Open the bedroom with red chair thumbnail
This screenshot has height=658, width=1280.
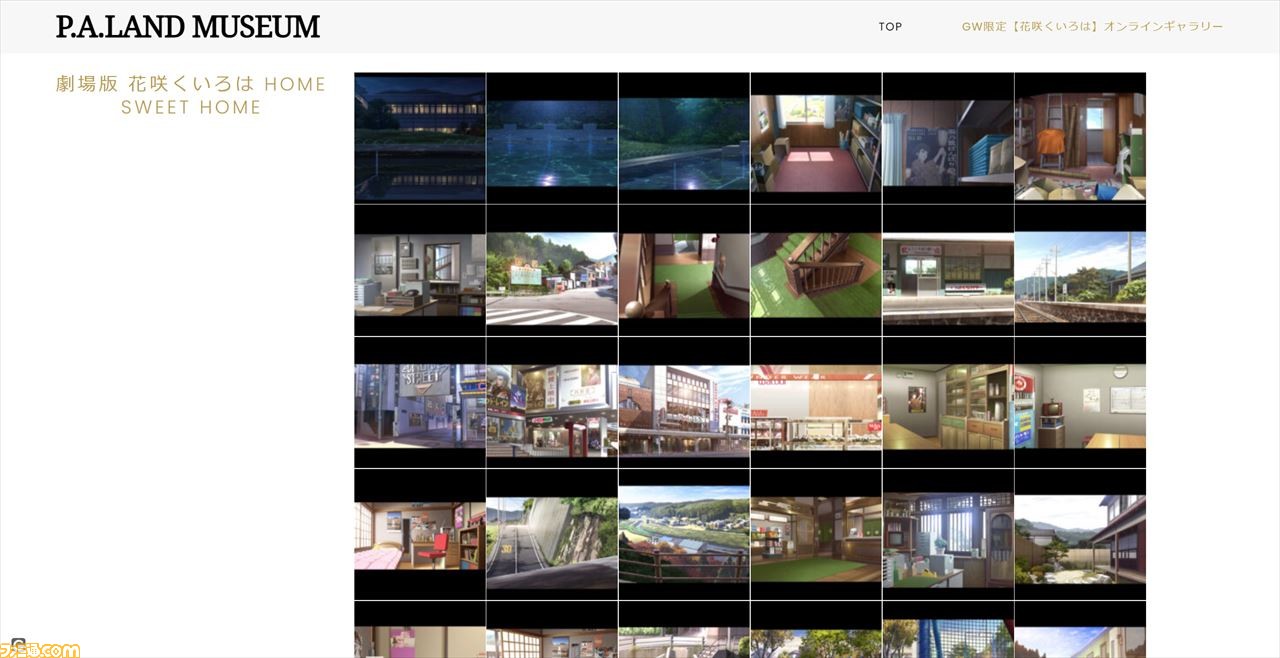click(x=420, y=534)
